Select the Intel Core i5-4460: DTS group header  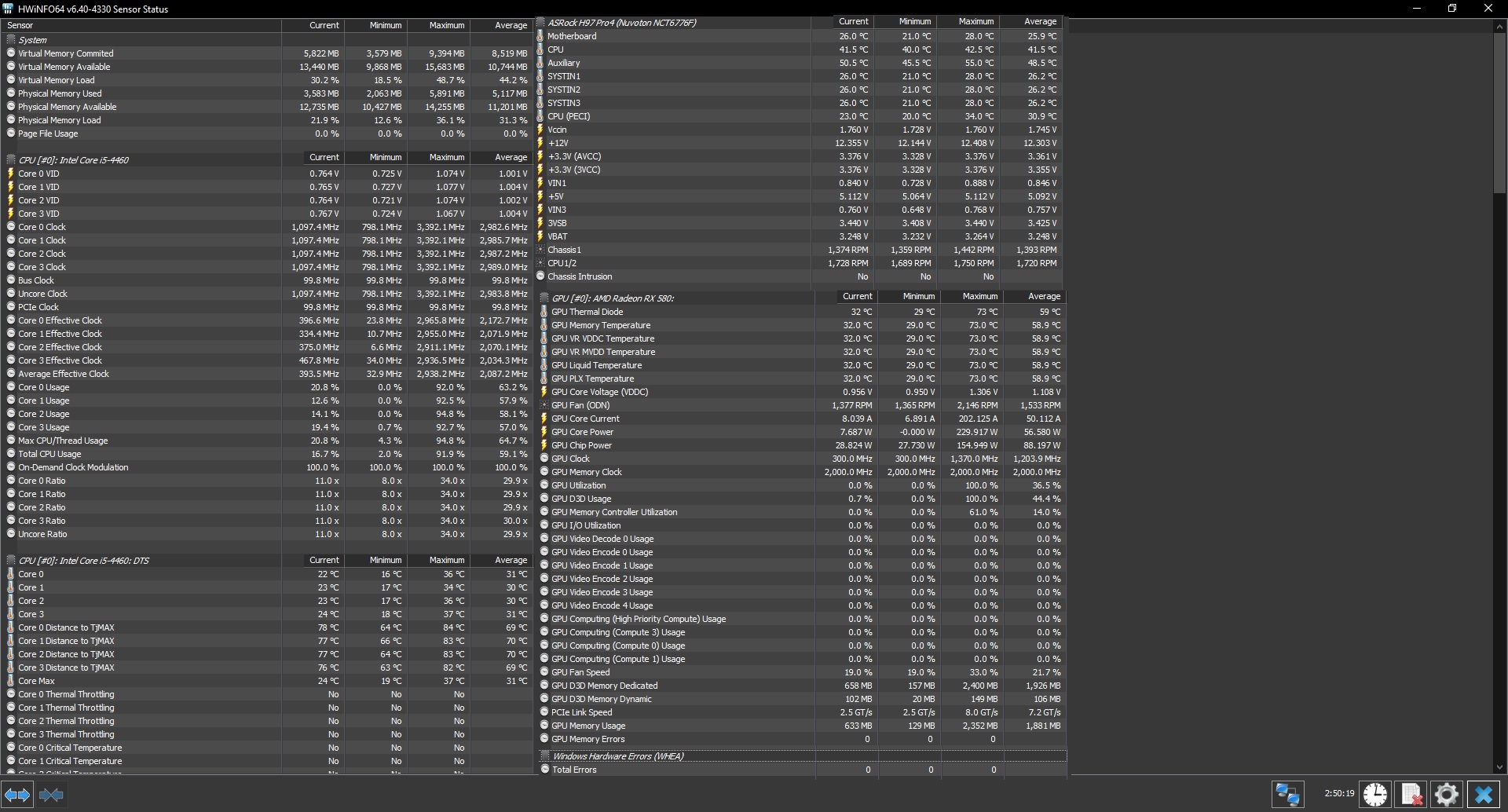[267, 561]
